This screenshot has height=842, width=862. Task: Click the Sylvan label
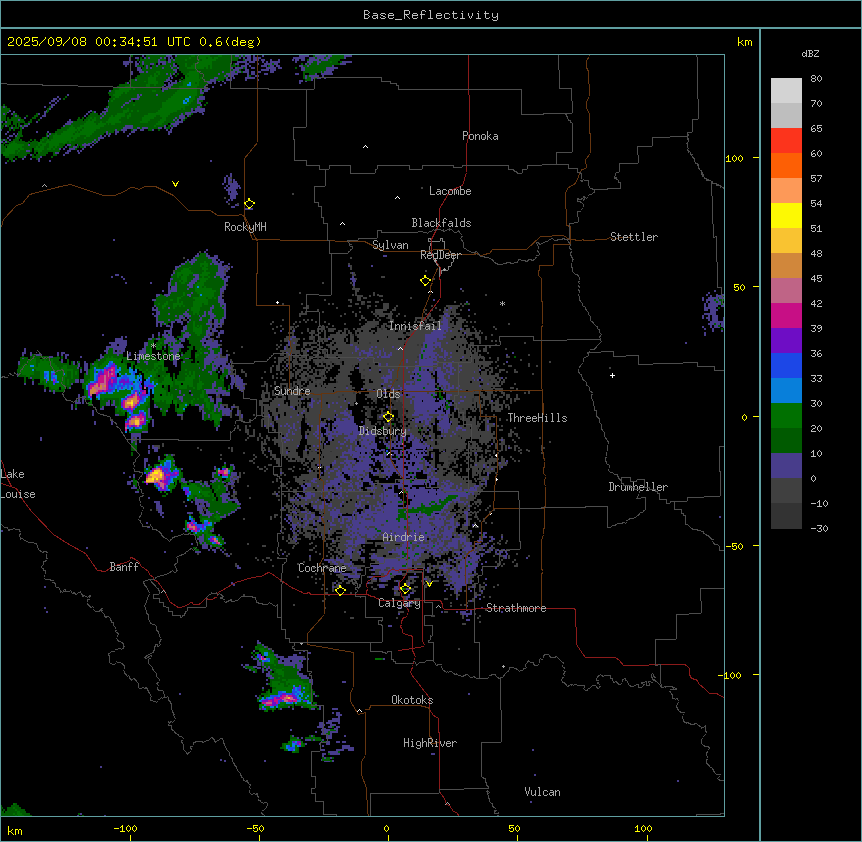coord(390,245)
